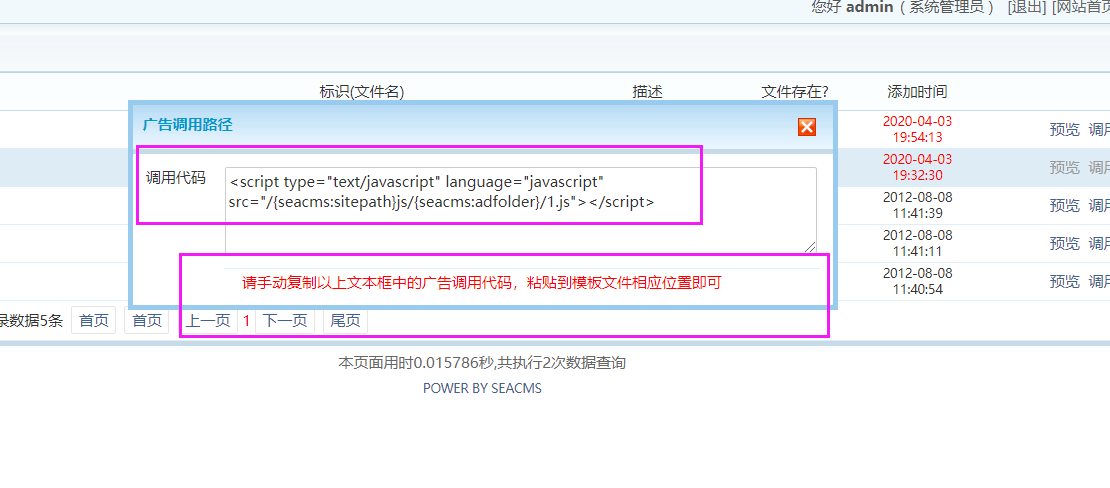
Task: Go to 下一页 next page
Action: 285,321
